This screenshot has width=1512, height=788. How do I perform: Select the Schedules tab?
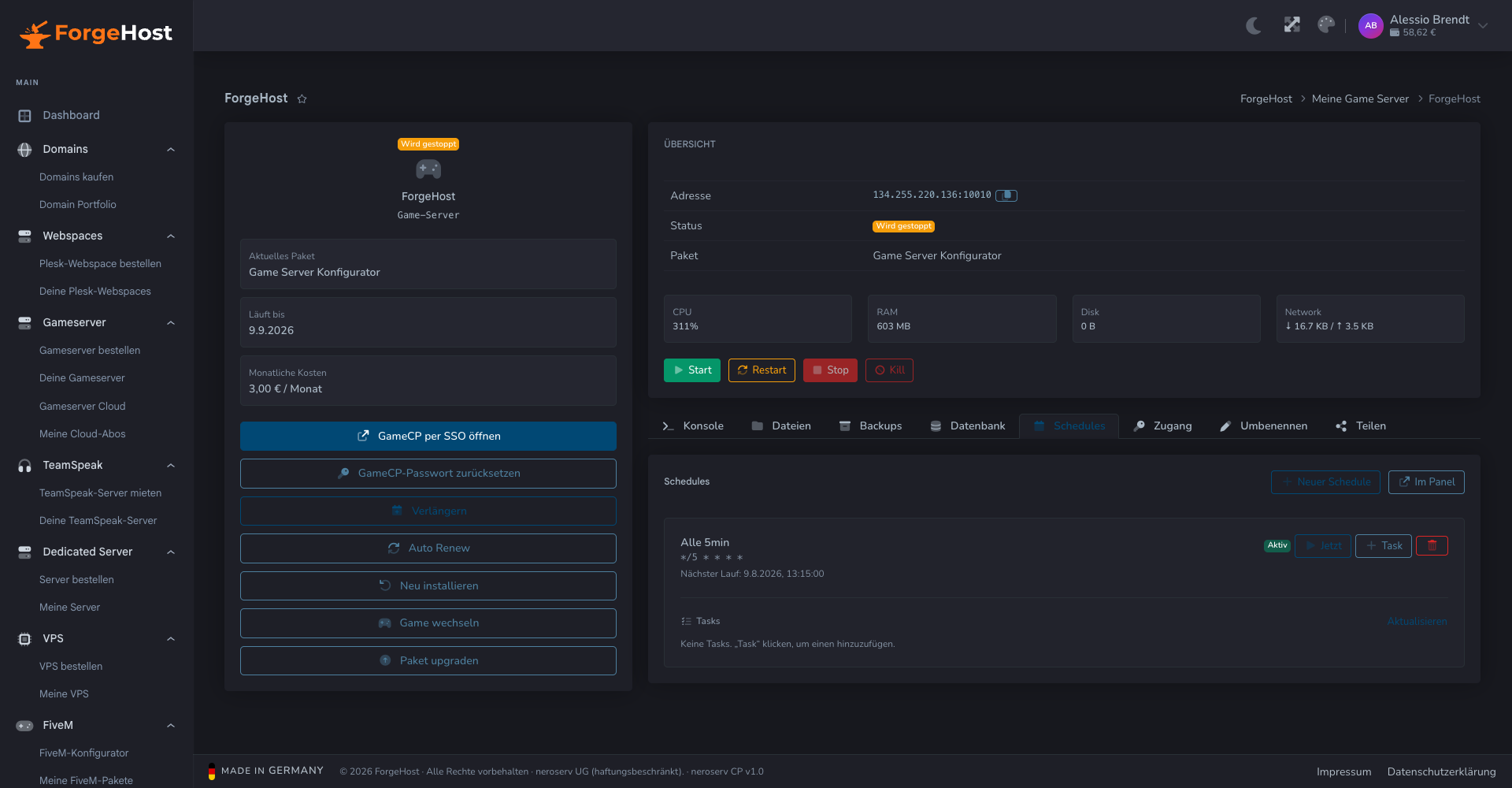[x=1069, y=426]
